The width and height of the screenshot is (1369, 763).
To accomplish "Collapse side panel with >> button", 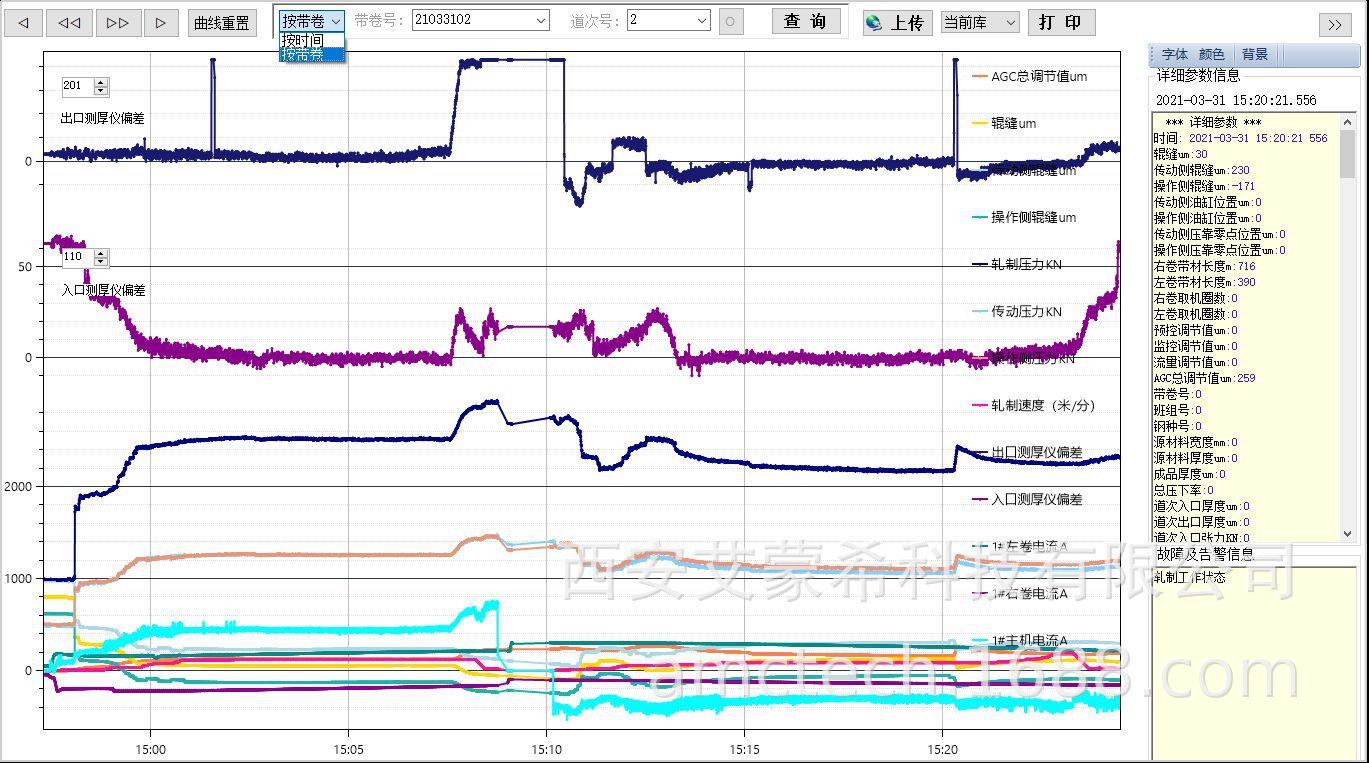I will 1335,25.
